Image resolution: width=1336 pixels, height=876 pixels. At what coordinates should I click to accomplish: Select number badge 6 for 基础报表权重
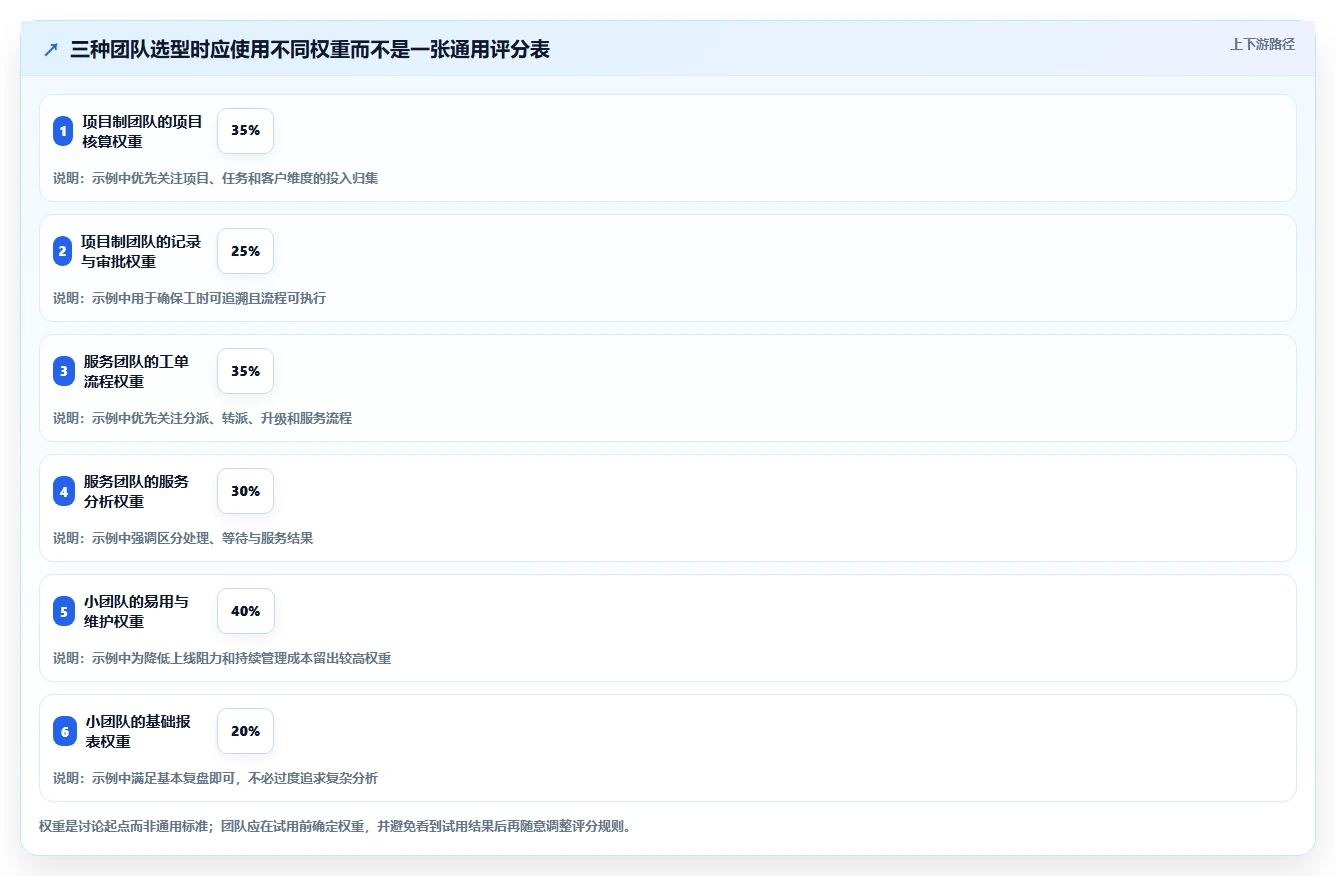(65, 731)
